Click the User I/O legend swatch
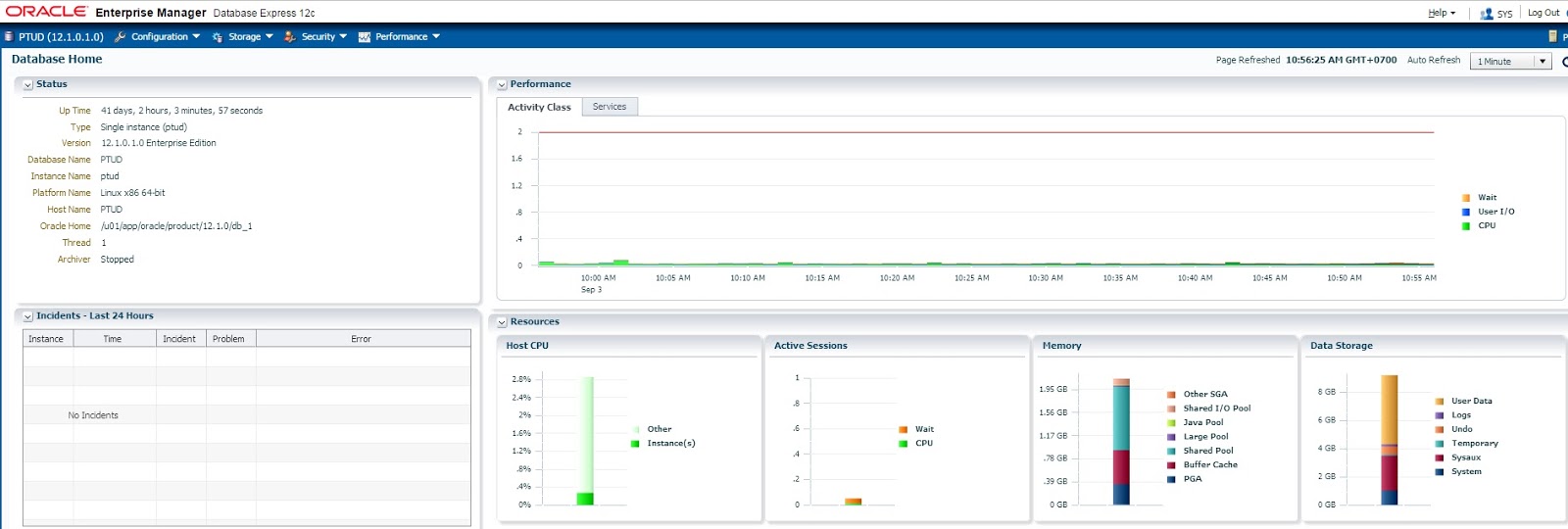The width and height of the screenshot is (1568, 529). coord(1466,212)
